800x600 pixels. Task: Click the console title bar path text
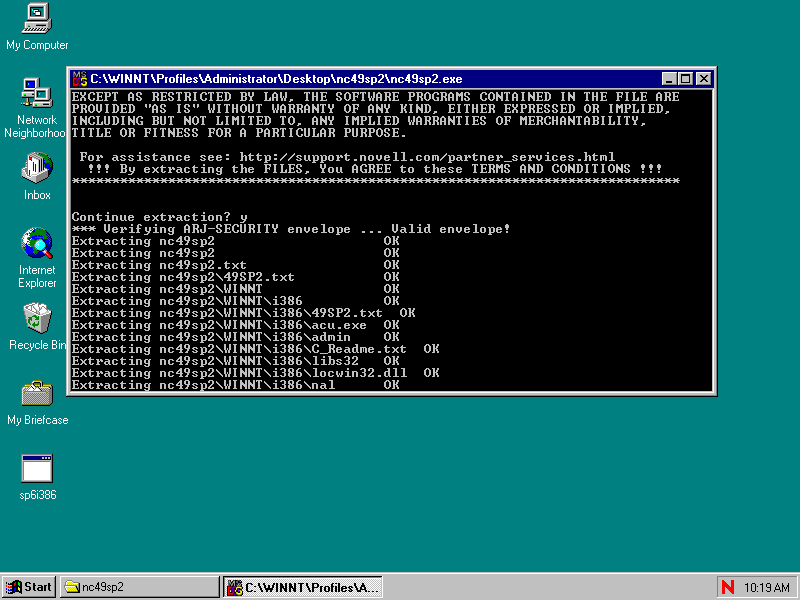[276, 79]
